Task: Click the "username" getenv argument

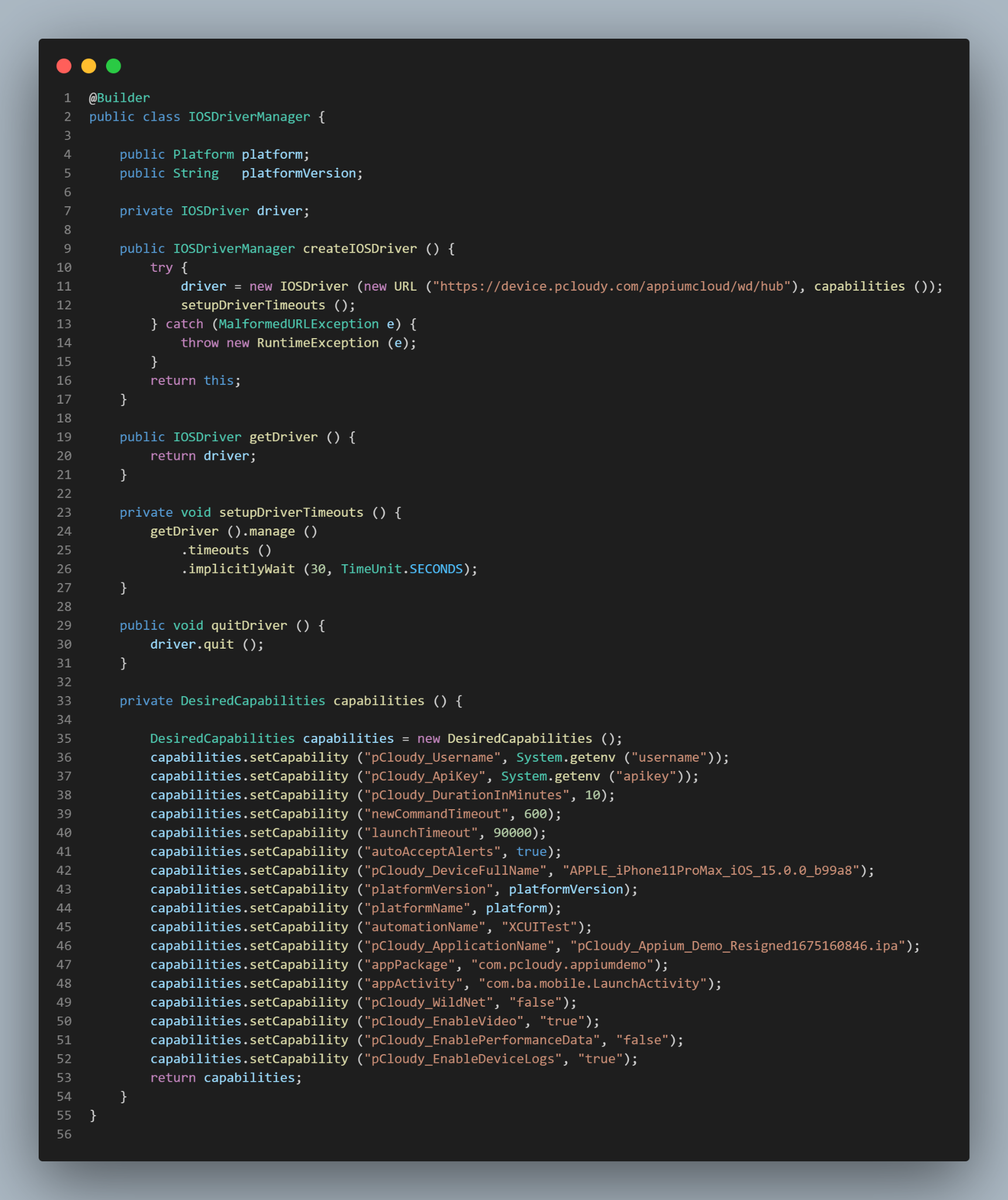Action: pyautogui.click(x=669, y=758)
